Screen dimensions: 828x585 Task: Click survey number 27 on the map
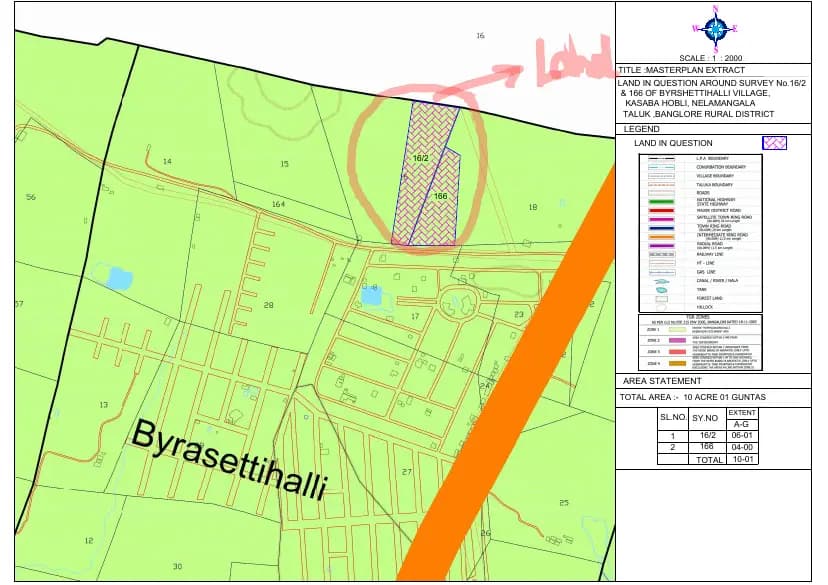coord(407,471)
